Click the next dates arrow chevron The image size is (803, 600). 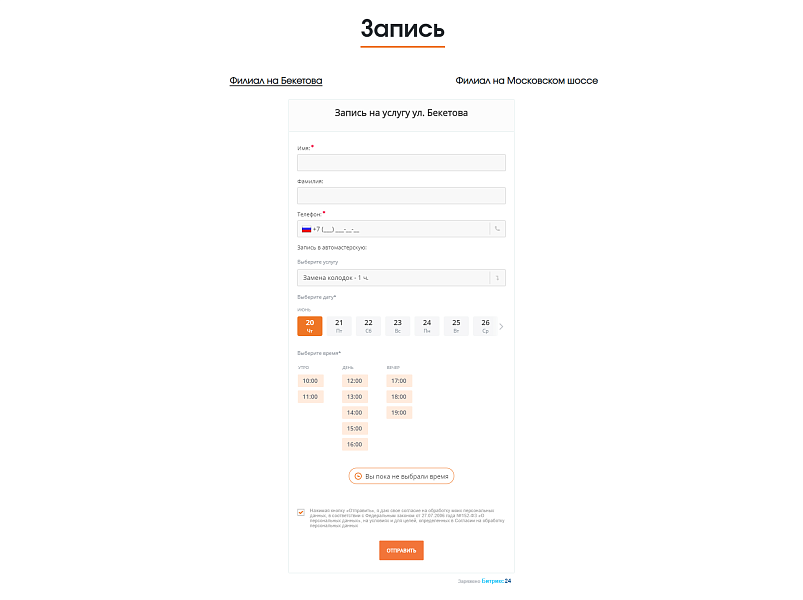pos(501,326)
